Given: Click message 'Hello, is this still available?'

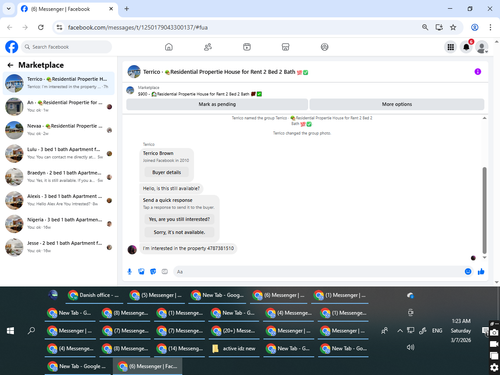Looking at the screenshot, I should pos(171,189).
